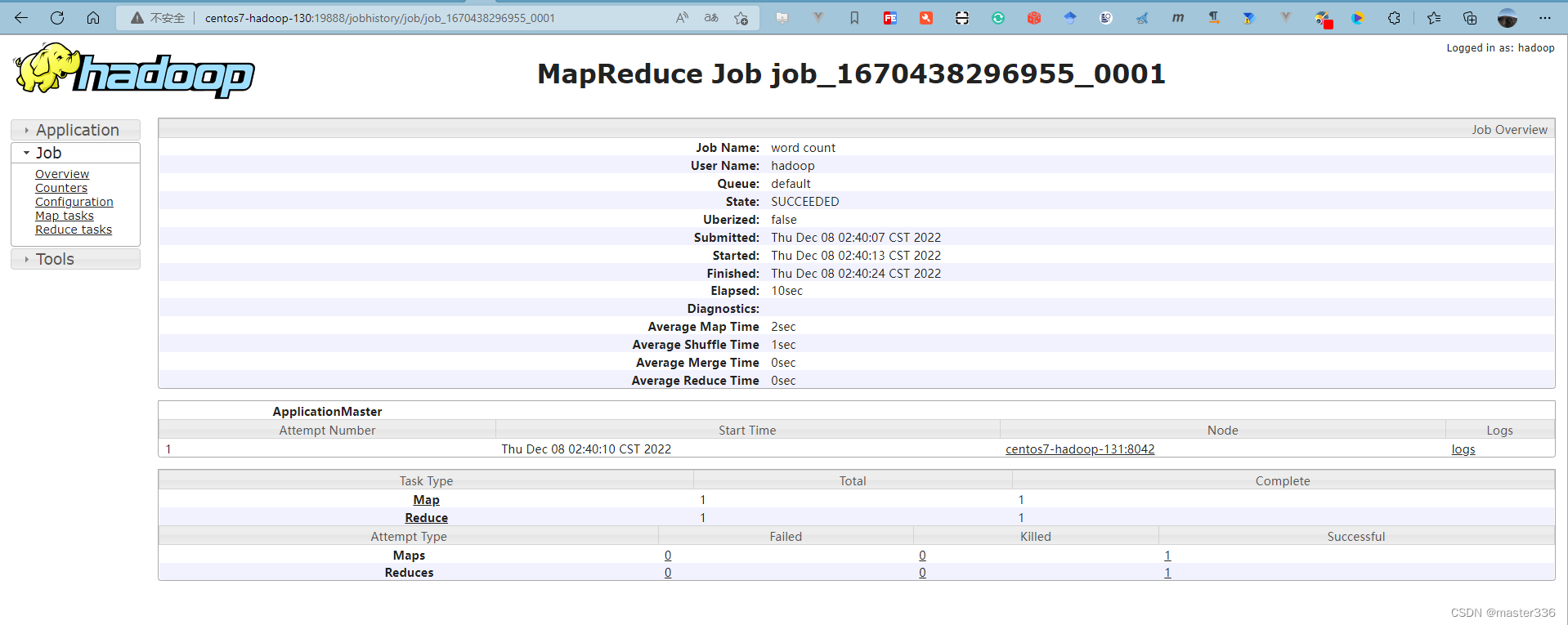Open ApplicationMaster logs link
The image size is (1568, 625).
[x=1463, y=449]
